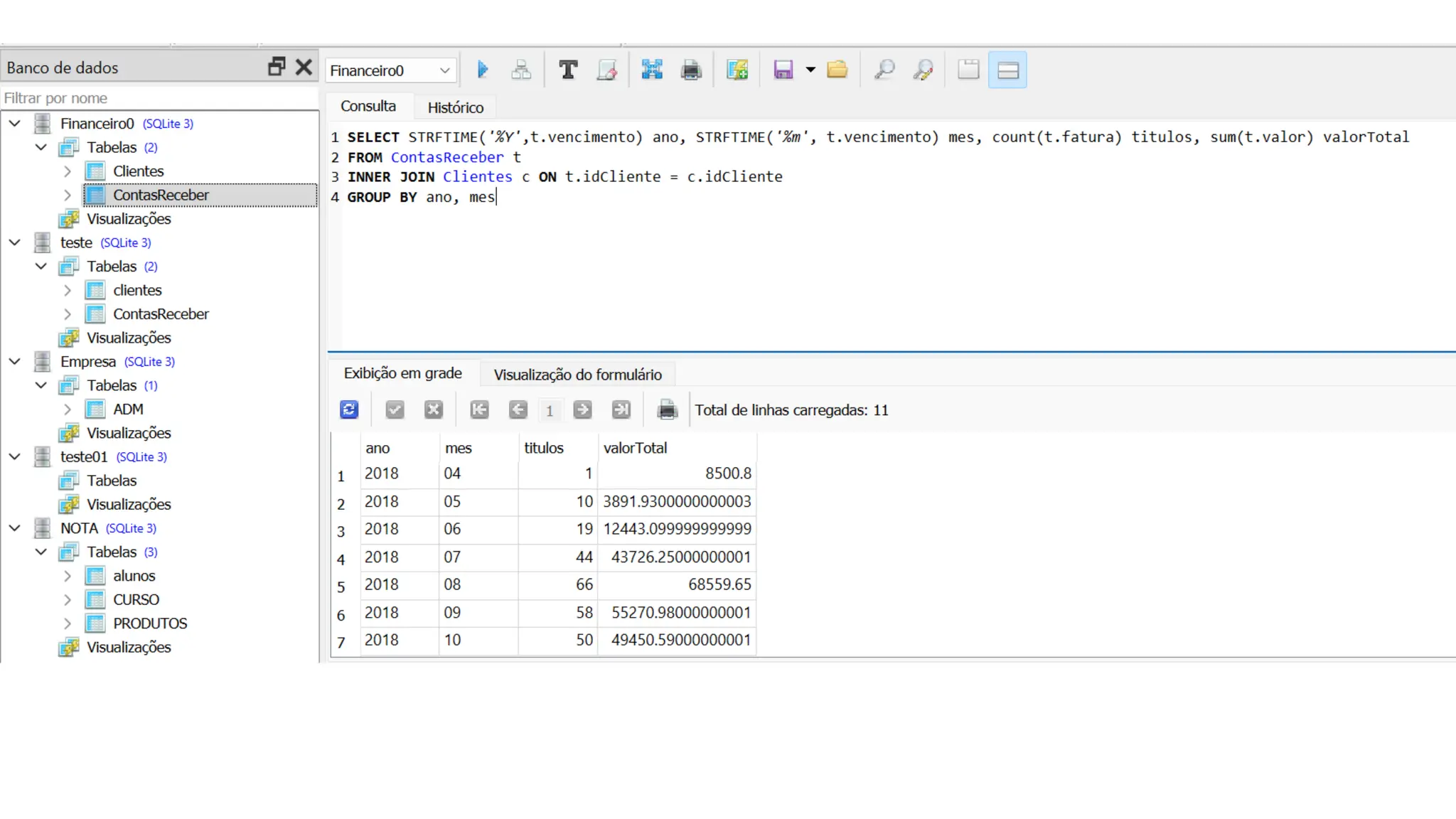Click the create view from query icon
This screenshot has height=819, width=1456.
click(737, 70)
